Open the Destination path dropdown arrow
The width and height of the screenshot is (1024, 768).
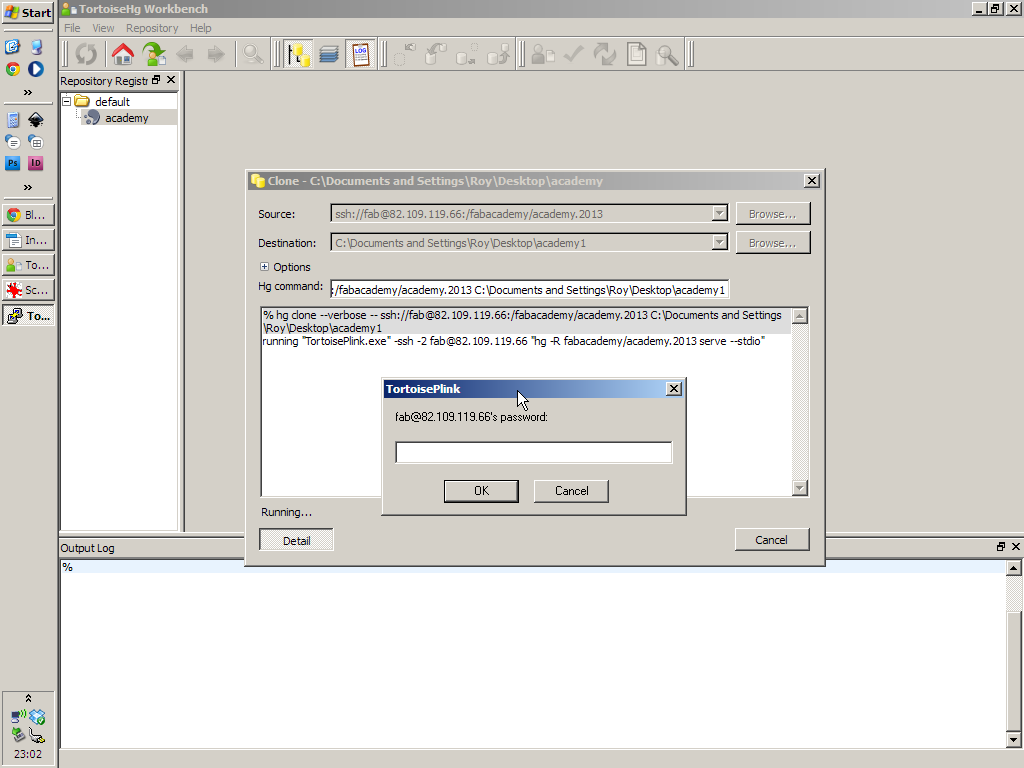click(x=719, y=242)
